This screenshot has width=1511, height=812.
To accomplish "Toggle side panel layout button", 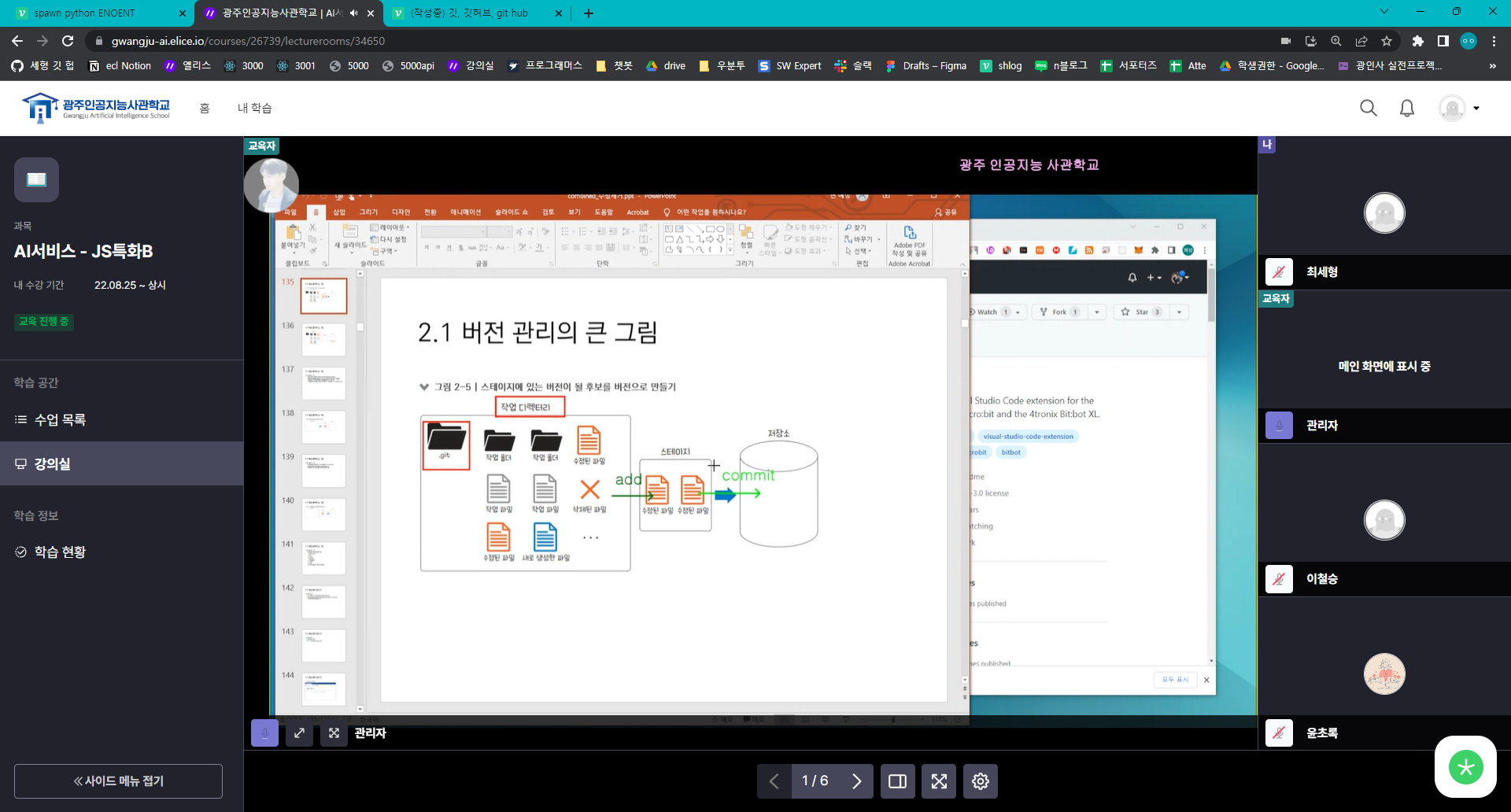I will 897,781.
